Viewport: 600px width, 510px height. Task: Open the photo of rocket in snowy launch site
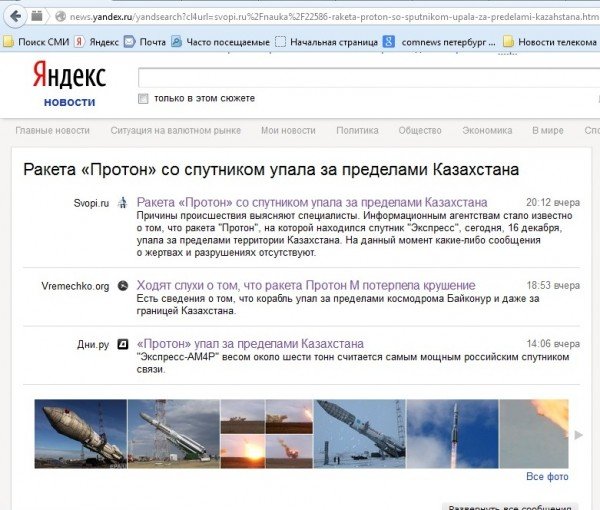pyautogui.click(x=360, y=434)
